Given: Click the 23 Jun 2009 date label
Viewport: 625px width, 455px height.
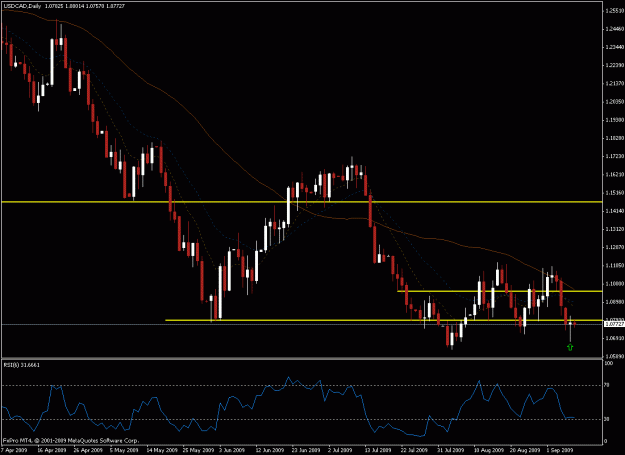Looking at the screenshot, I should point(306,450).
